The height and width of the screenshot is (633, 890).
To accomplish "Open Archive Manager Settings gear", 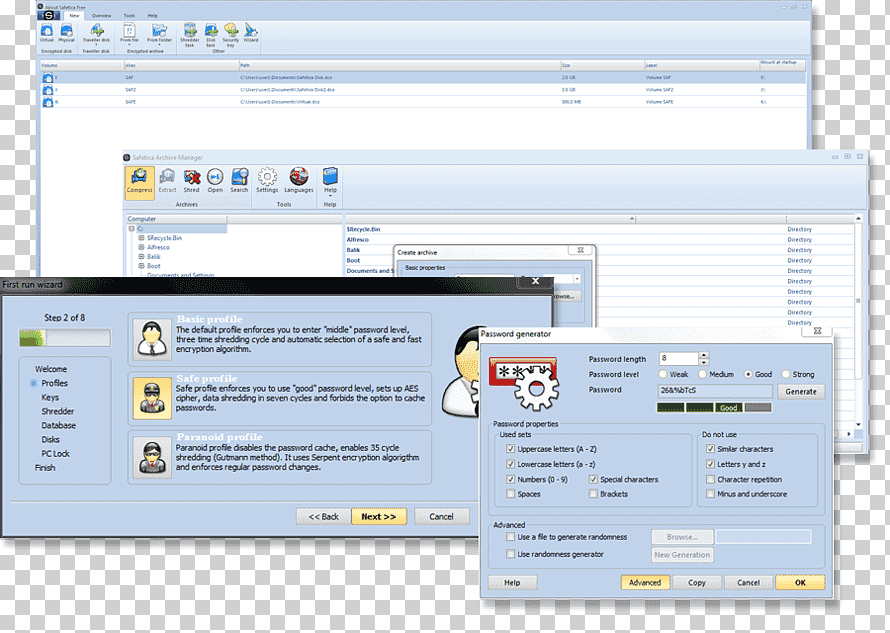I will (x=267, y=182).
